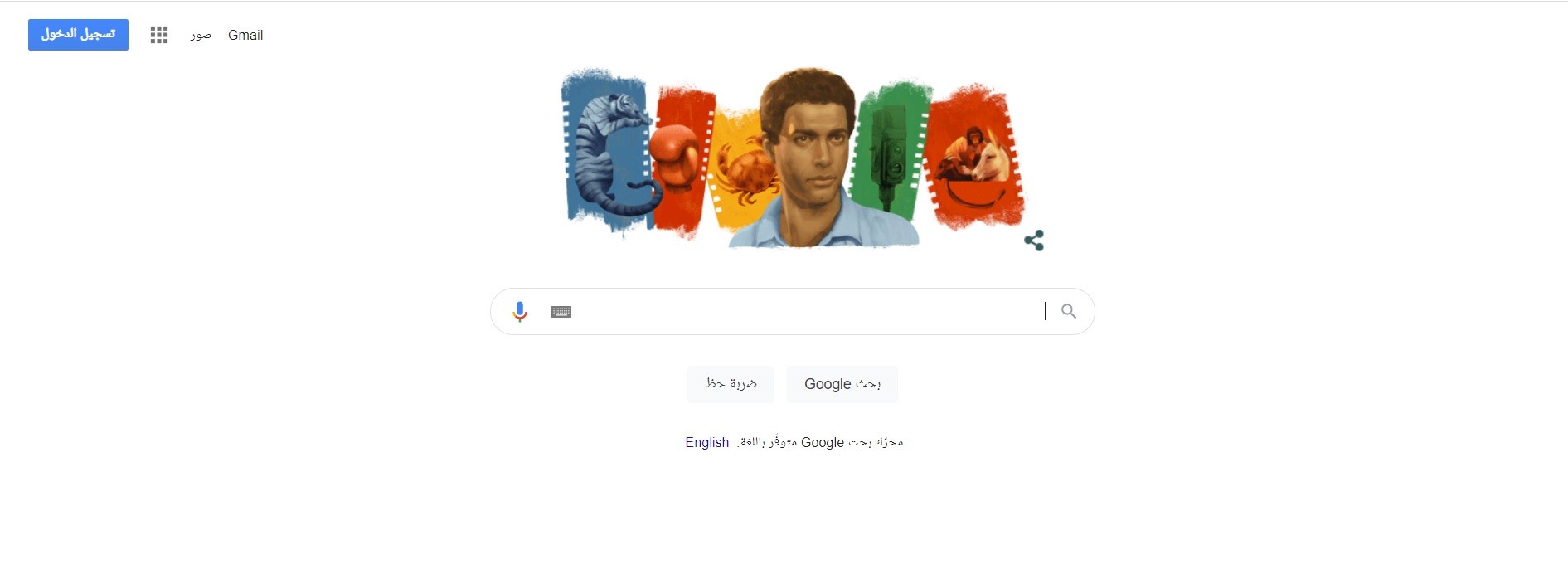This screenshot has width=1568, height=569.
Task: Click the orange crab illustration
Action: click(x=746, y=170)
